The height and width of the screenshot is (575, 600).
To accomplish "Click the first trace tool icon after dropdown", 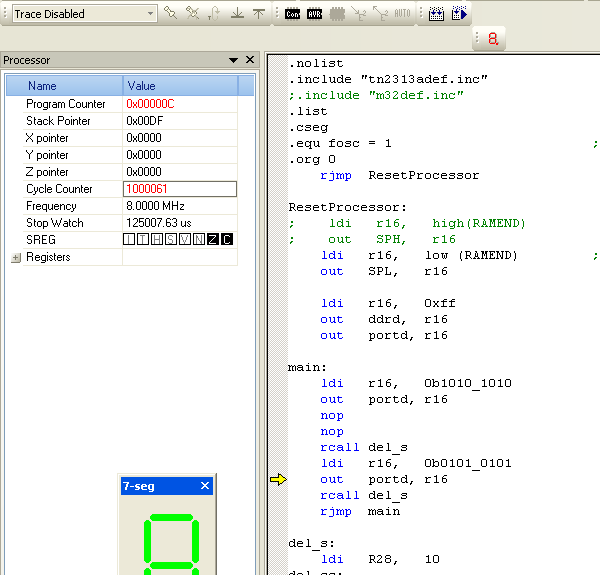I will [x=171, y=14].
